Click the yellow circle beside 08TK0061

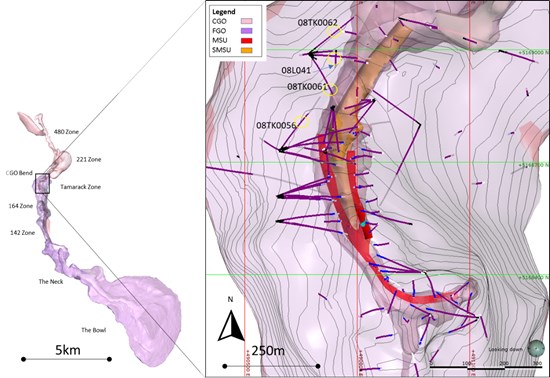(330, 90)
